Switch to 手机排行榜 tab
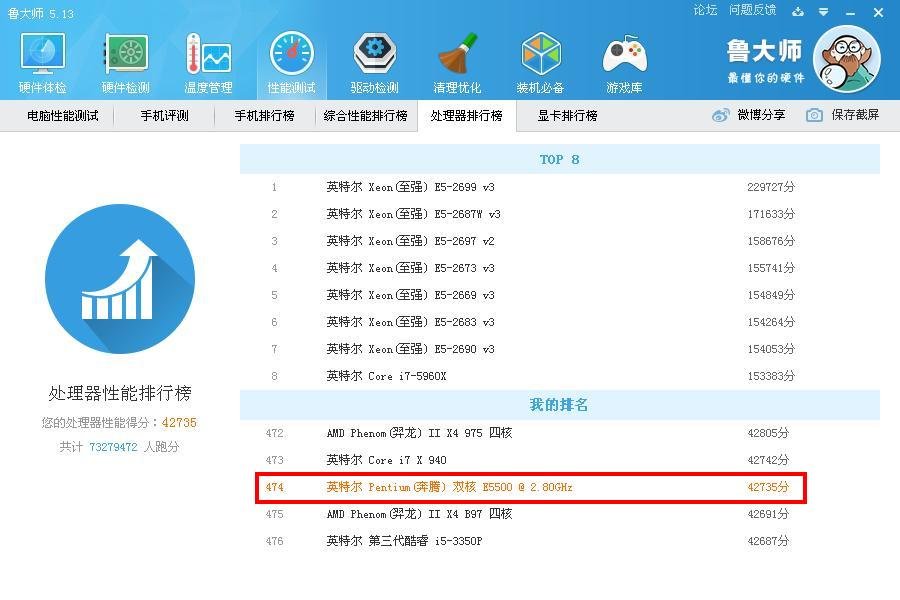This screenshot has width=900, height=600. coord(264,116)
